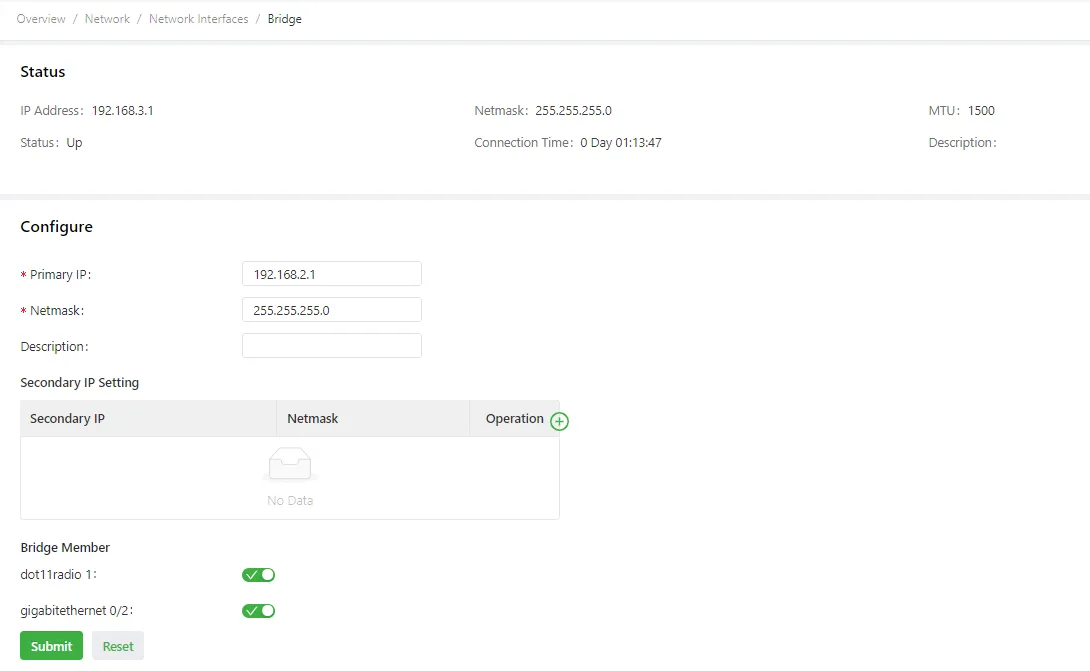The height and width of the screenshot is (671, 1090).
Task: Select the Status value Up
Action: click(x=74, y=143)
